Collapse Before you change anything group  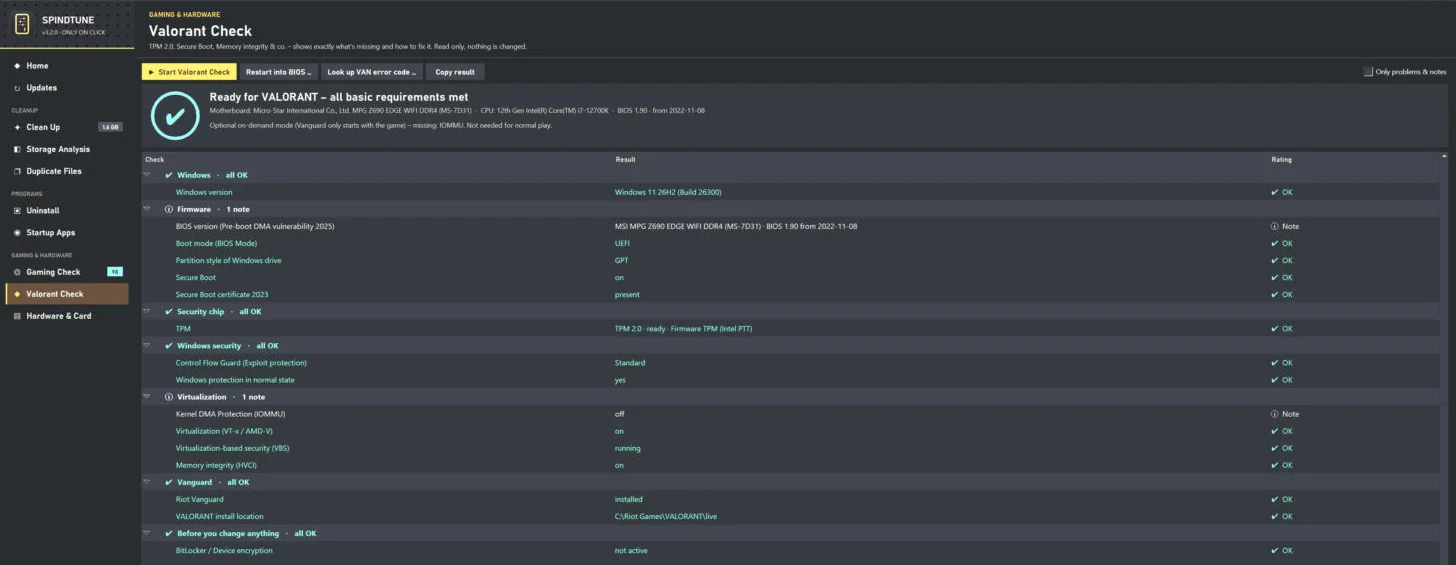click(x=147, y=533)
